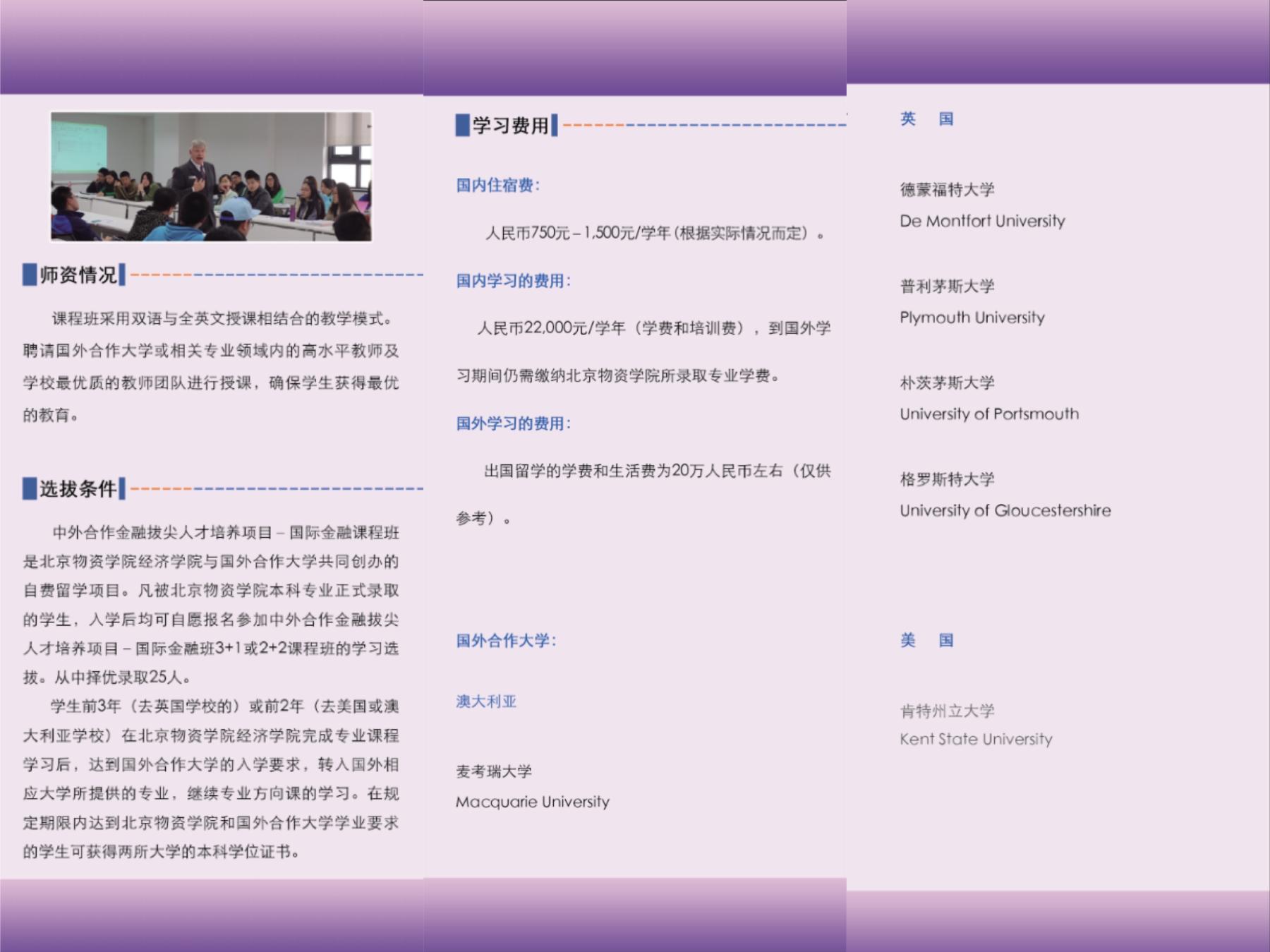Click the 师资情况 section heading
The image size is (1270, 952).
pyautogui.click(x=78, y=275)
